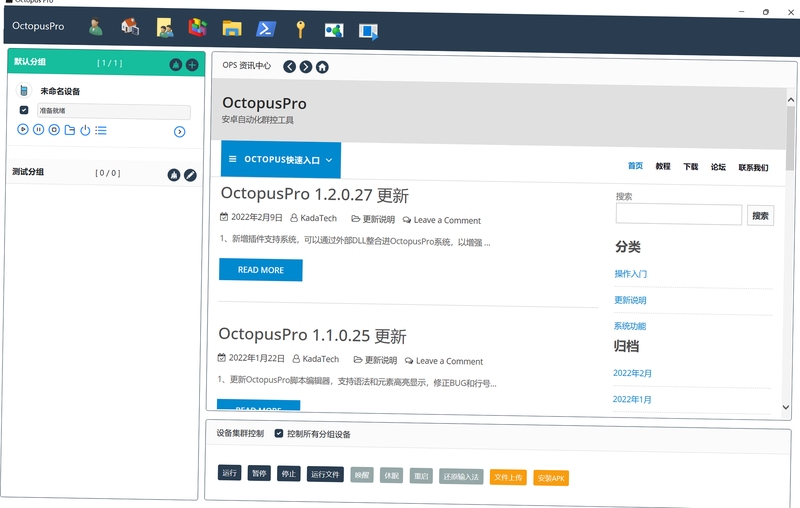Open the file explorer folder icon
Image resolution: width=800 pixels, height=508 pixels.
[232, 28]
